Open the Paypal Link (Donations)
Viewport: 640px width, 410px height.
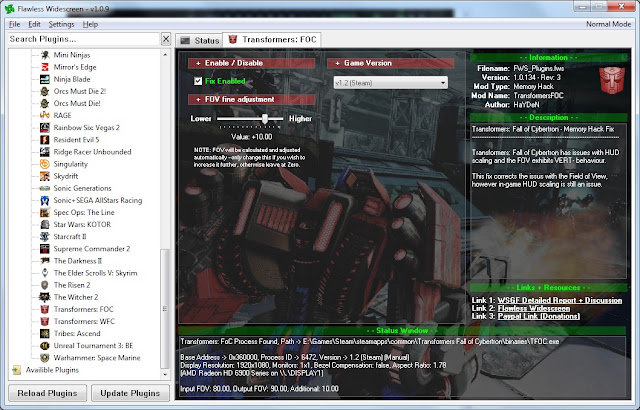pyautogui.click(x=539, y=316)
